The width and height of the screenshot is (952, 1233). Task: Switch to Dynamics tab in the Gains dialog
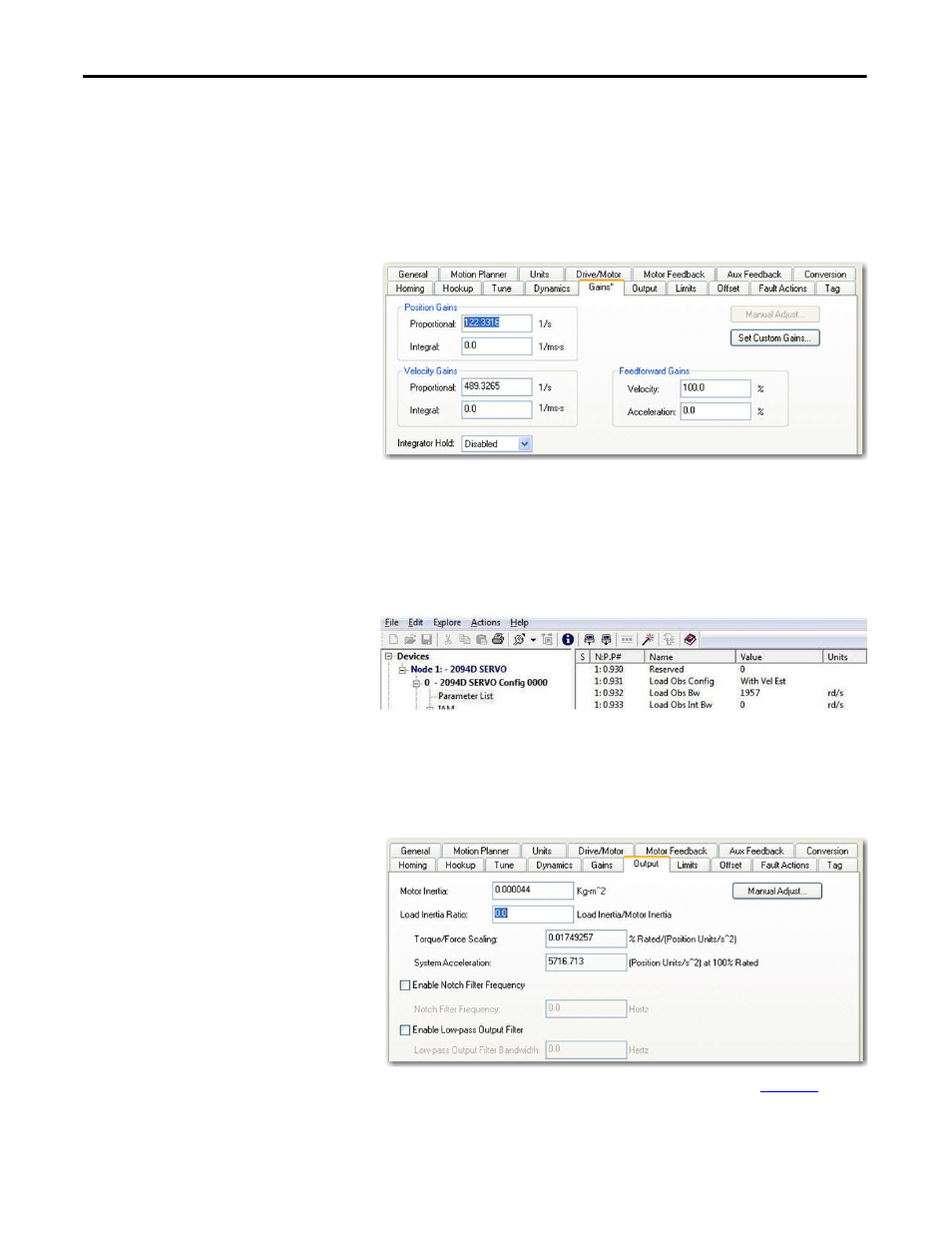(x=552, y=289)
